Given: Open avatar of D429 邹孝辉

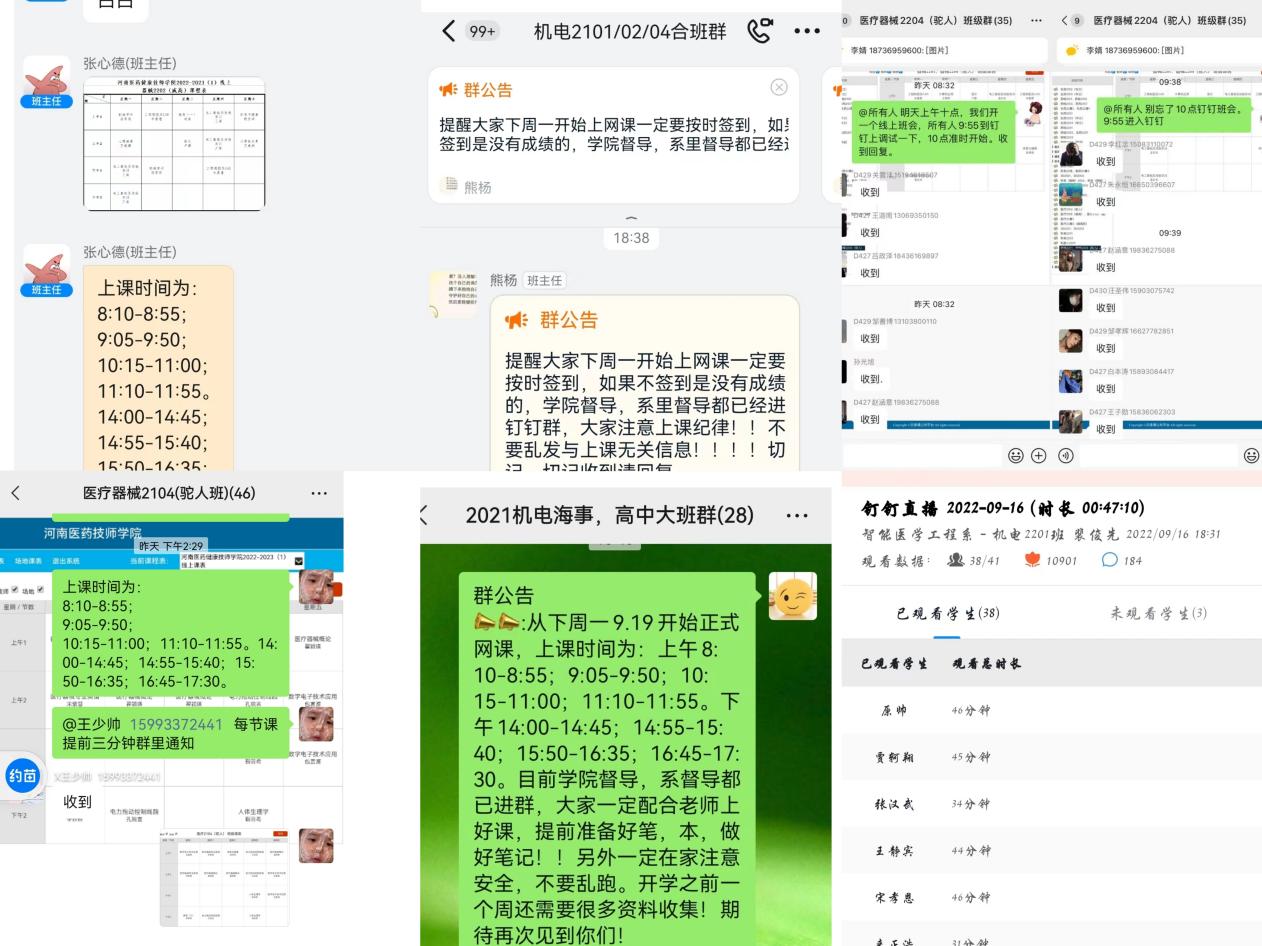Looking at the screenshot, I should coord(1070,341).
